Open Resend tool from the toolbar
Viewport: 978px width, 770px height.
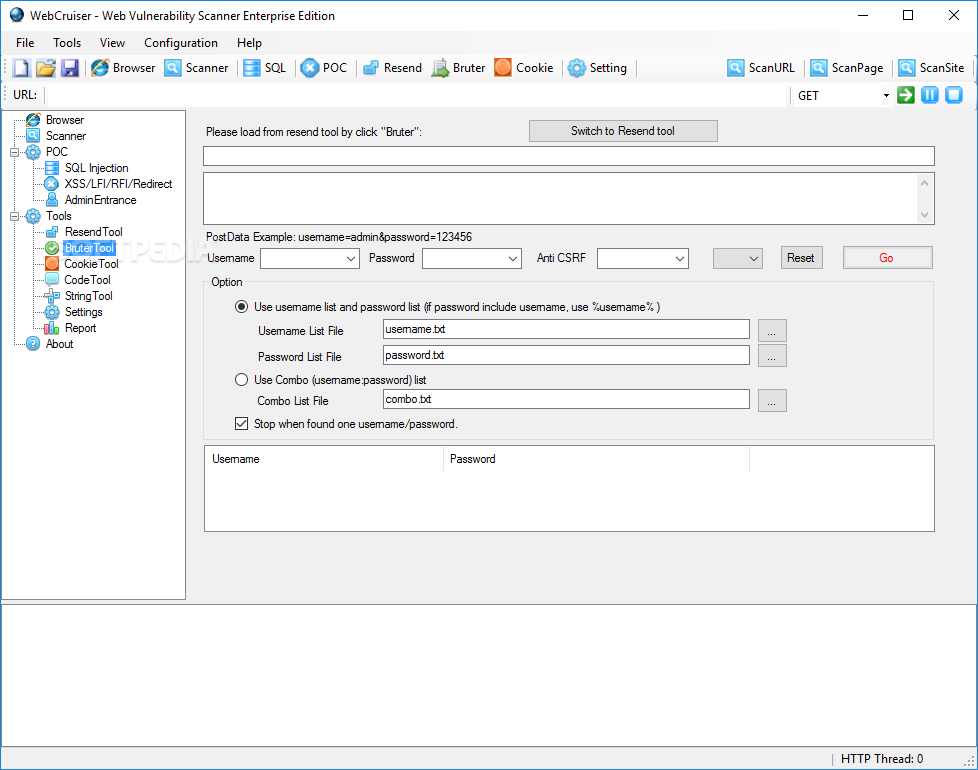click(392, 68)
